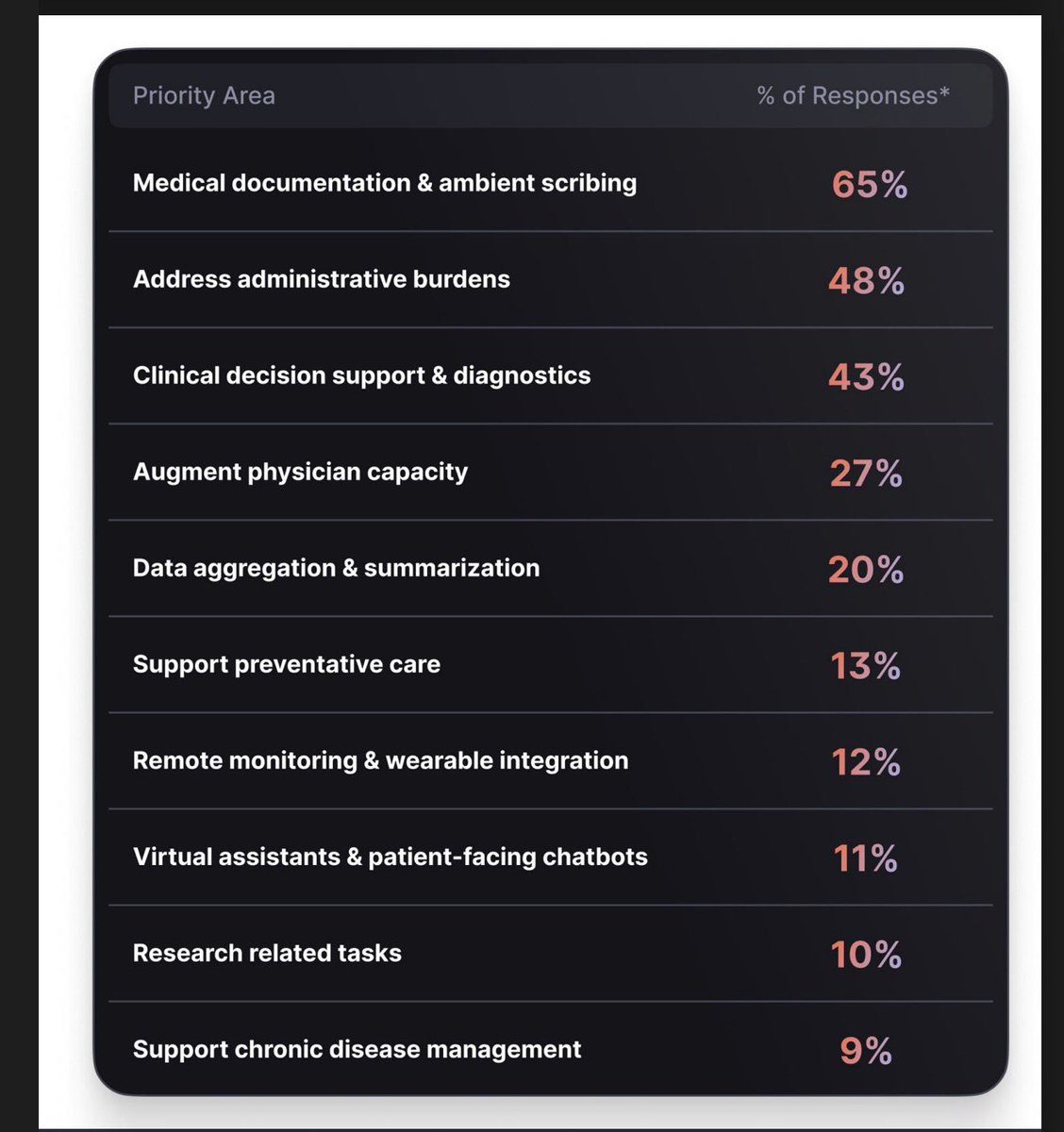This screenshot has height=1132, width=1064.
Task: Click the Priority Area column header
Action: (204, 95)
